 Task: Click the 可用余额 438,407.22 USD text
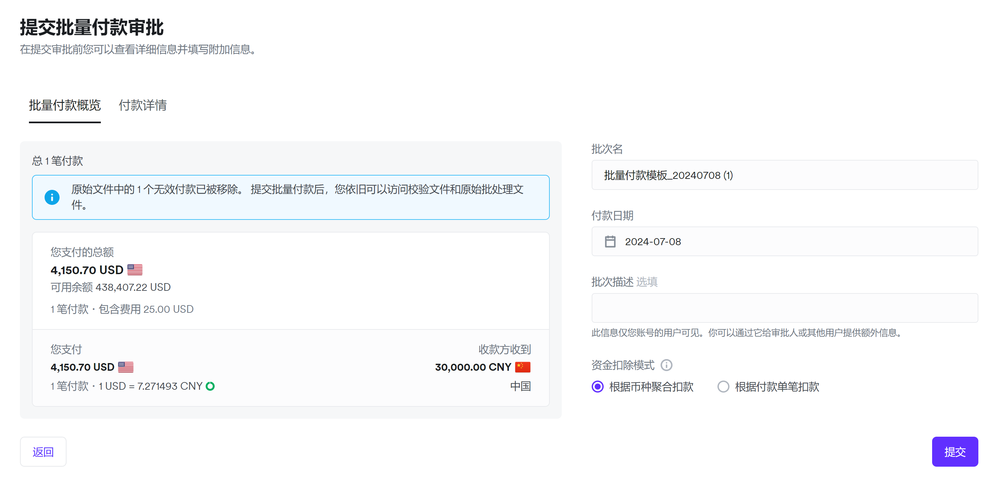[x=111, y=287]
